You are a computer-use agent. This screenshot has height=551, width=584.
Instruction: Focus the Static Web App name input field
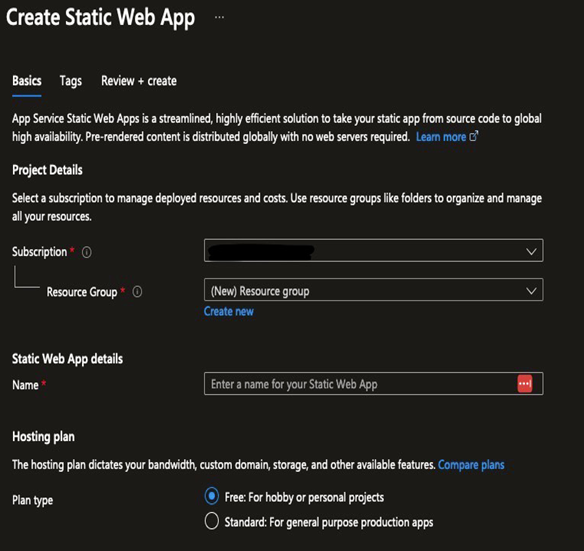pyautogui.click(x=374, y=384)
